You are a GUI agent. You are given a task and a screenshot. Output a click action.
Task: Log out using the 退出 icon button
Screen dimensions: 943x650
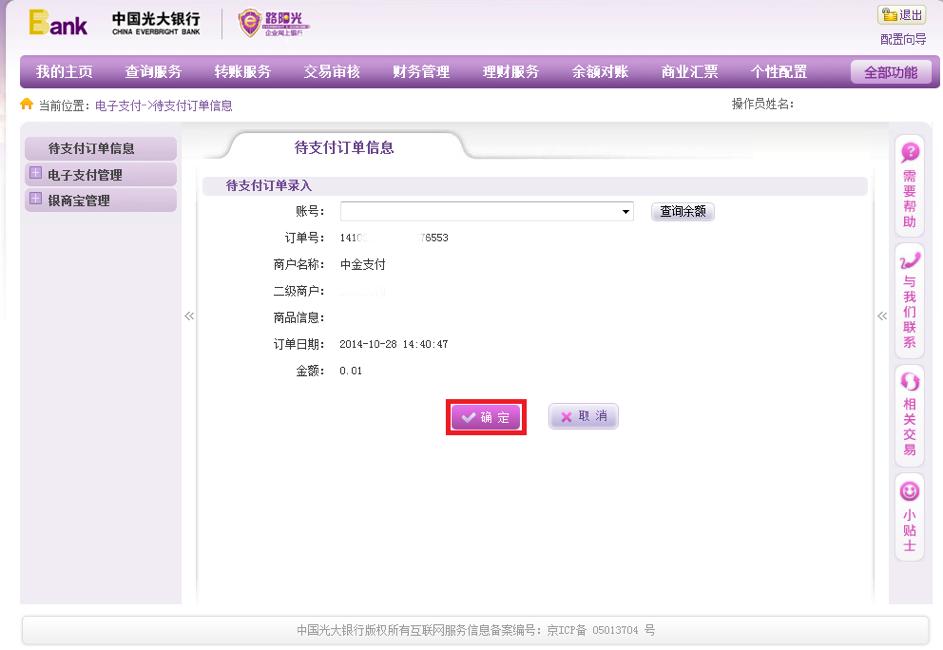coord(899,13)
